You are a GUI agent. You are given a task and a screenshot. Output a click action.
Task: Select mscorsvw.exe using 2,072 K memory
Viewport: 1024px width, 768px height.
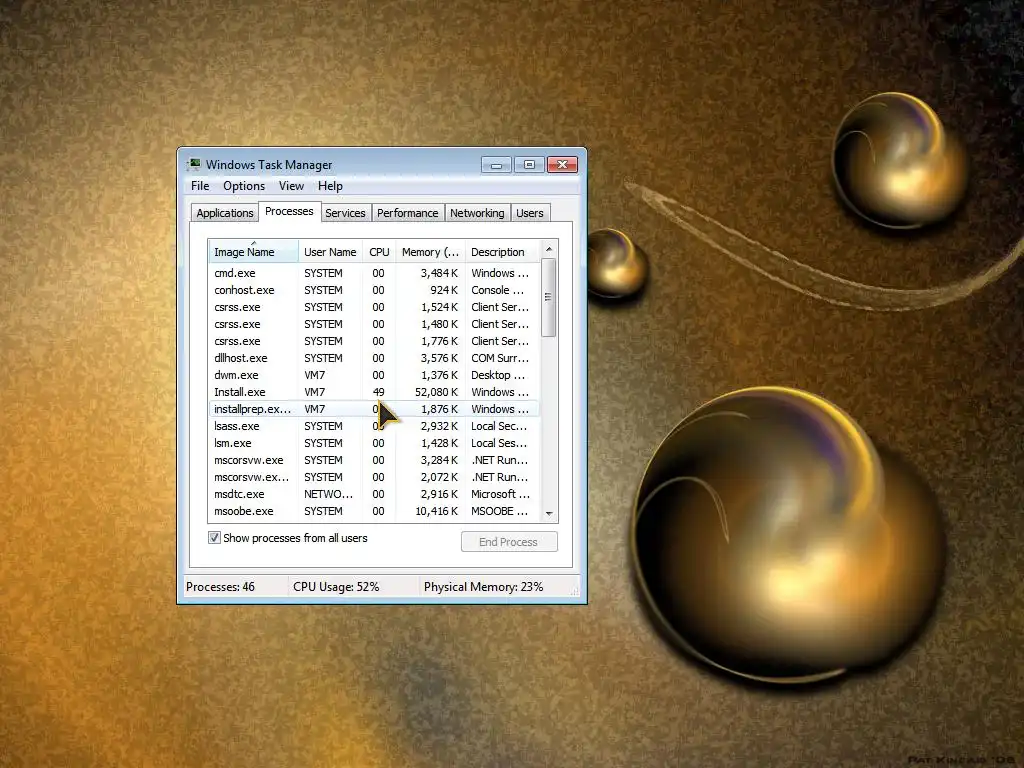(x=374, y=477)
